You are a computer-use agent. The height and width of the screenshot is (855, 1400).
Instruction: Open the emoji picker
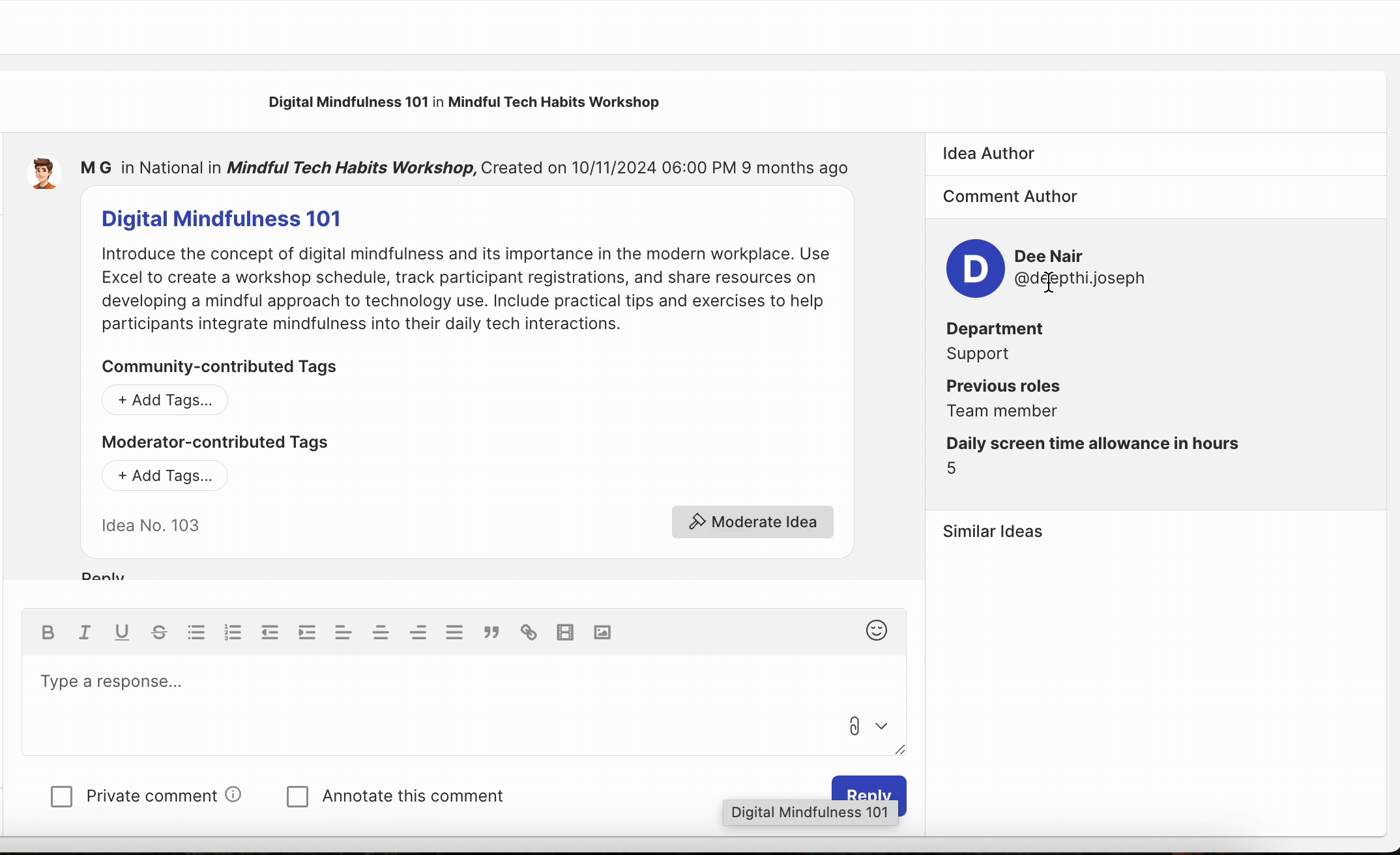(x=876, y=630)
